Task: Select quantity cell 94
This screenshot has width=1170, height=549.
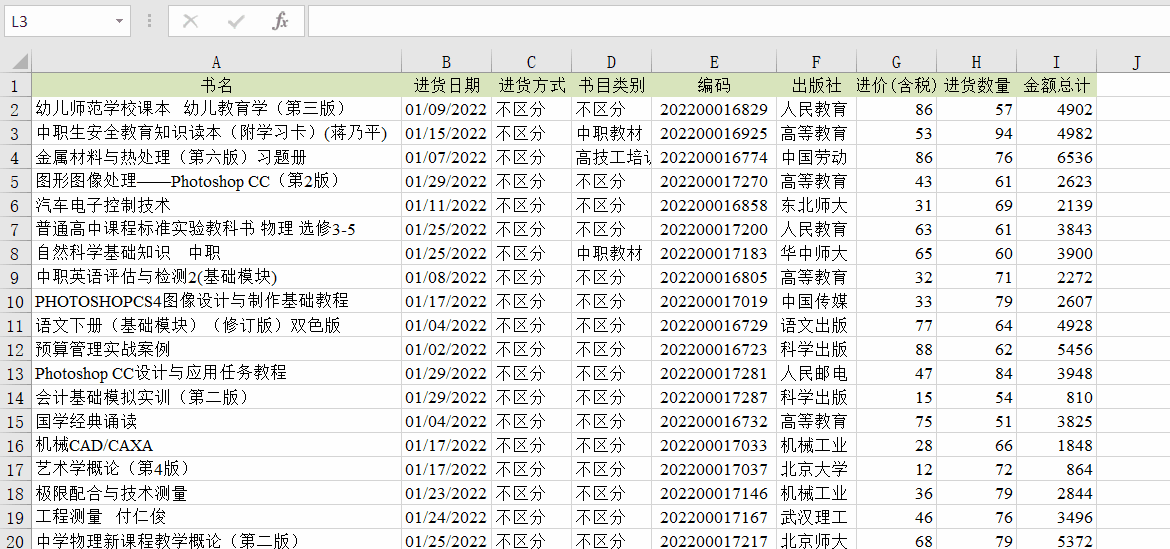Action: (x=977, y=134)
